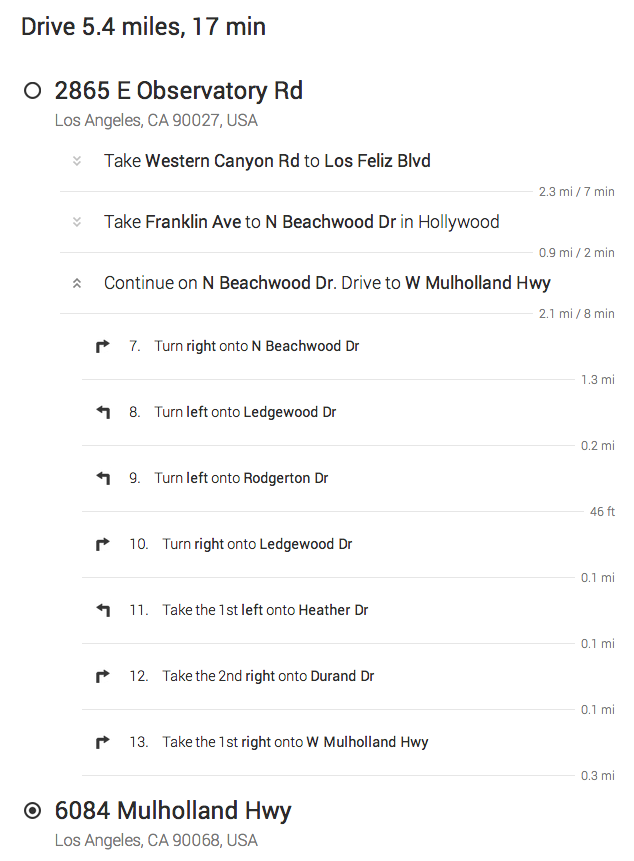Click left-turn arrow for Heather Dr step

click(x=103, y=610)
